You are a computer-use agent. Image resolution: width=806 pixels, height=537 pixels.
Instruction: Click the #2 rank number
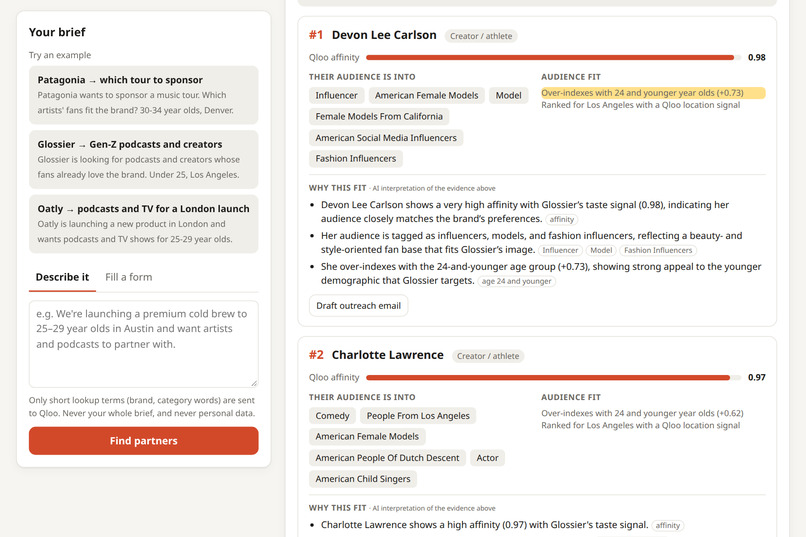coord(316,355)
